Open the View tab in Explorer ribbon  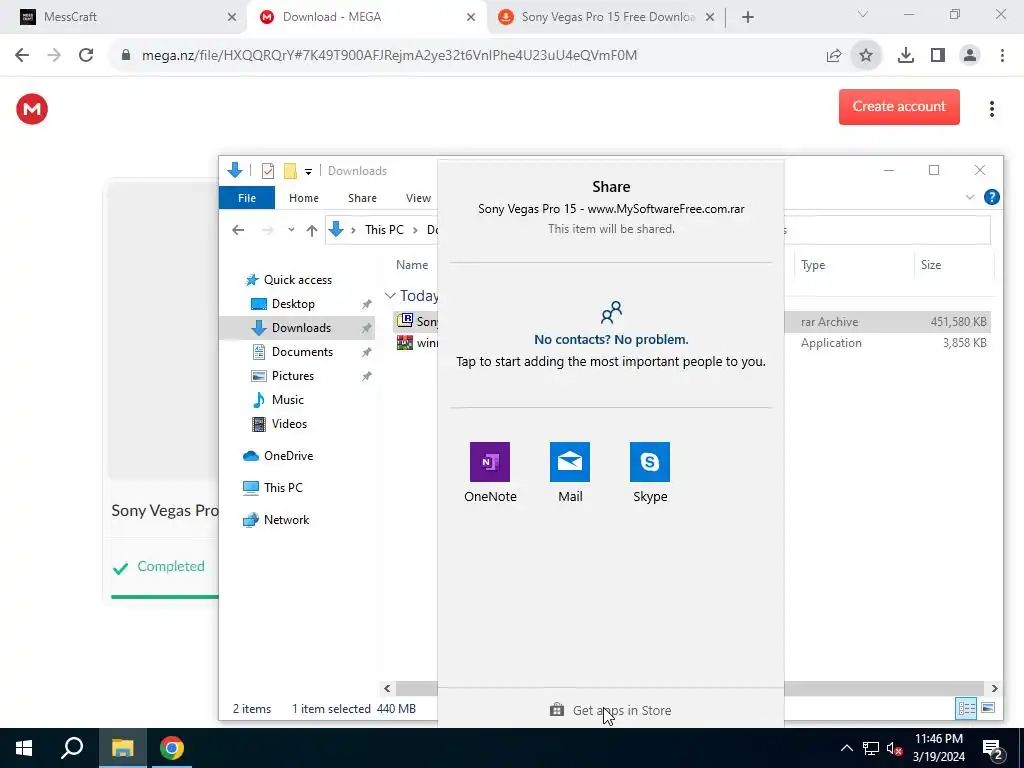coord(418,198)
